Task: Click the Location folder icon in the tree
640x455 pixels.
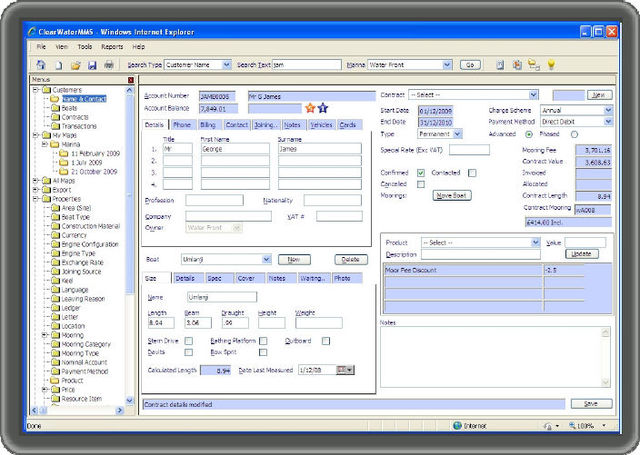Action: 56,326
